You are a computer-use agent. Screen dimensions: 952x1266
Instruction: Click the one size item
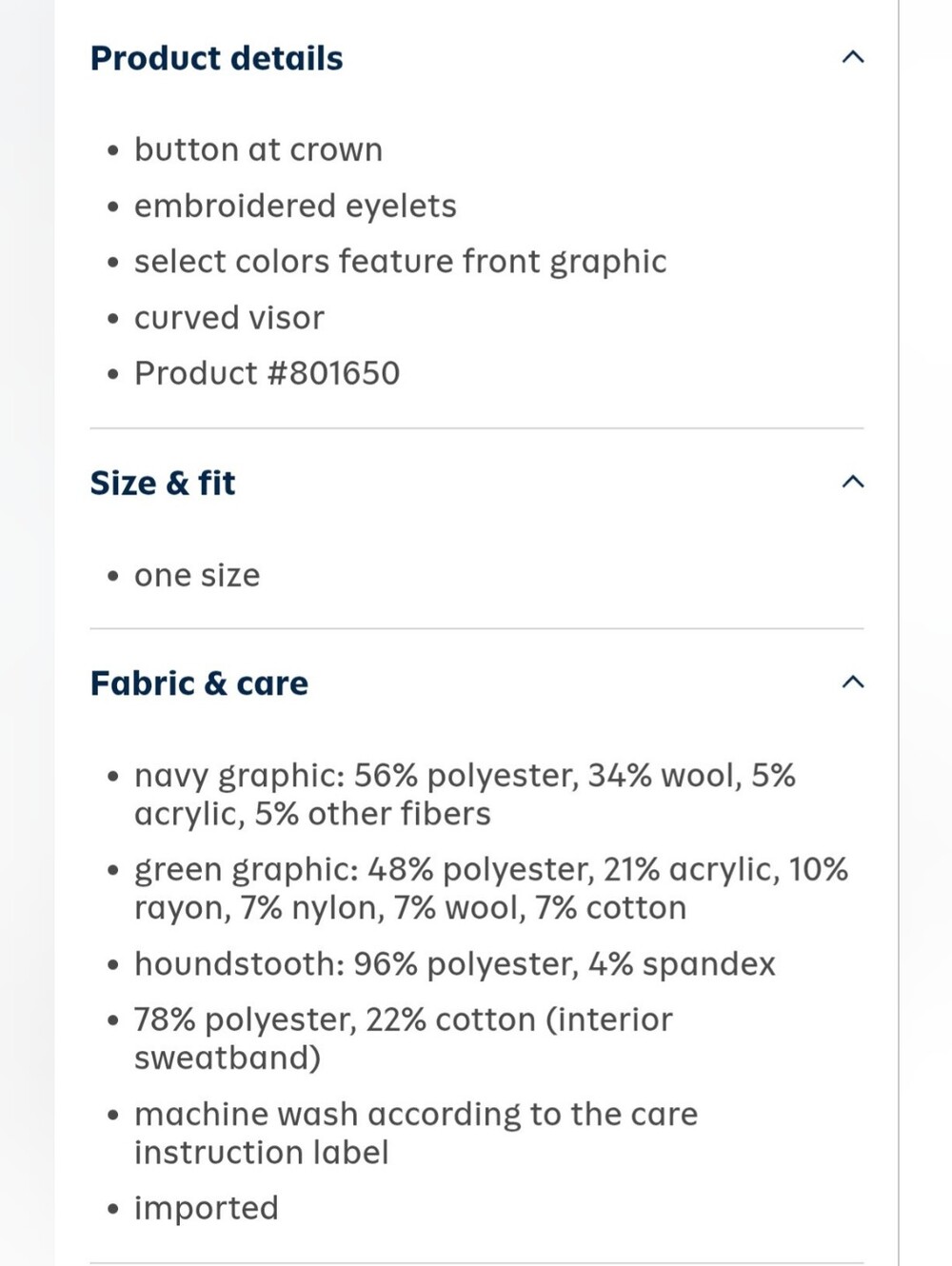click(196, 575)
